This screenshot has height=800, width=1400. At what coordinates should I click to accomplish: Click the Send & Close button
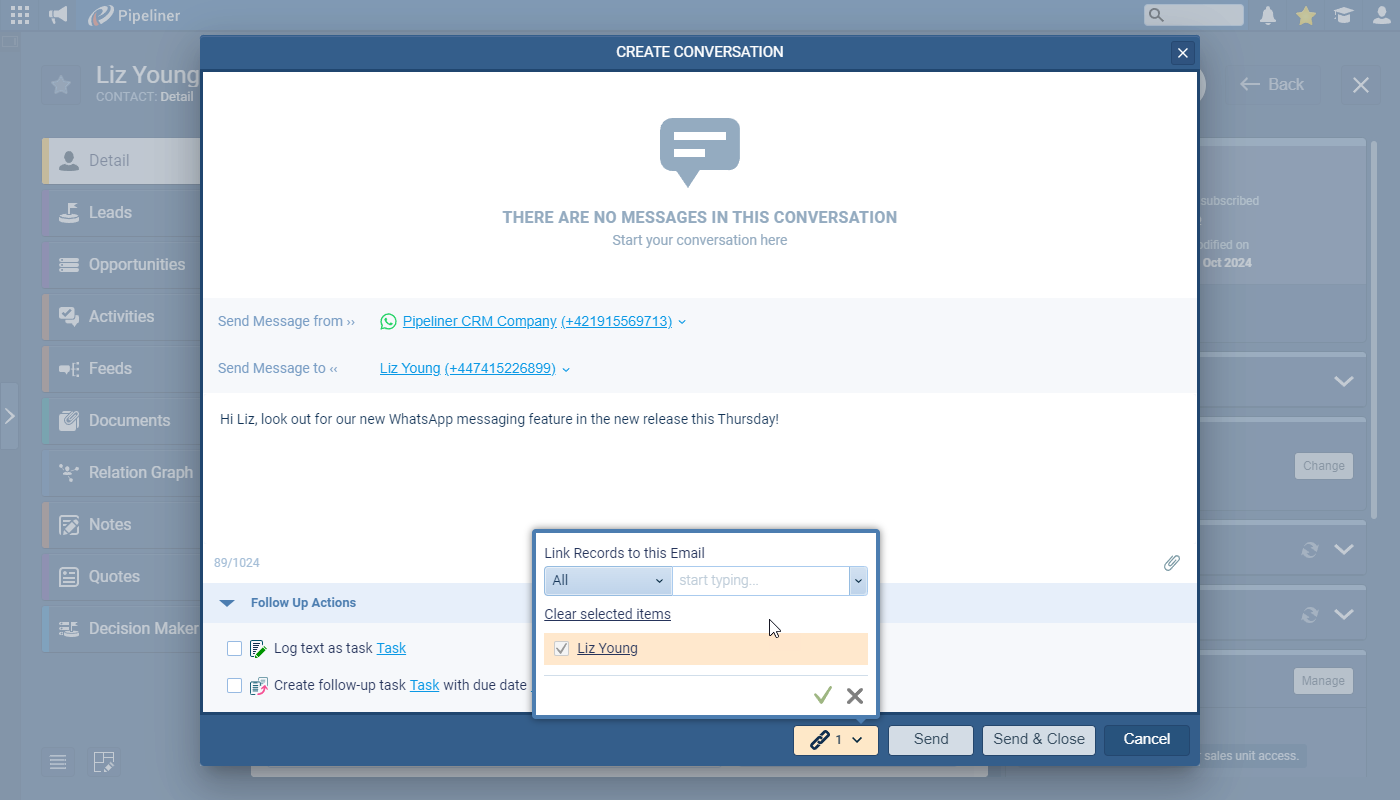tap(1039, 740)
